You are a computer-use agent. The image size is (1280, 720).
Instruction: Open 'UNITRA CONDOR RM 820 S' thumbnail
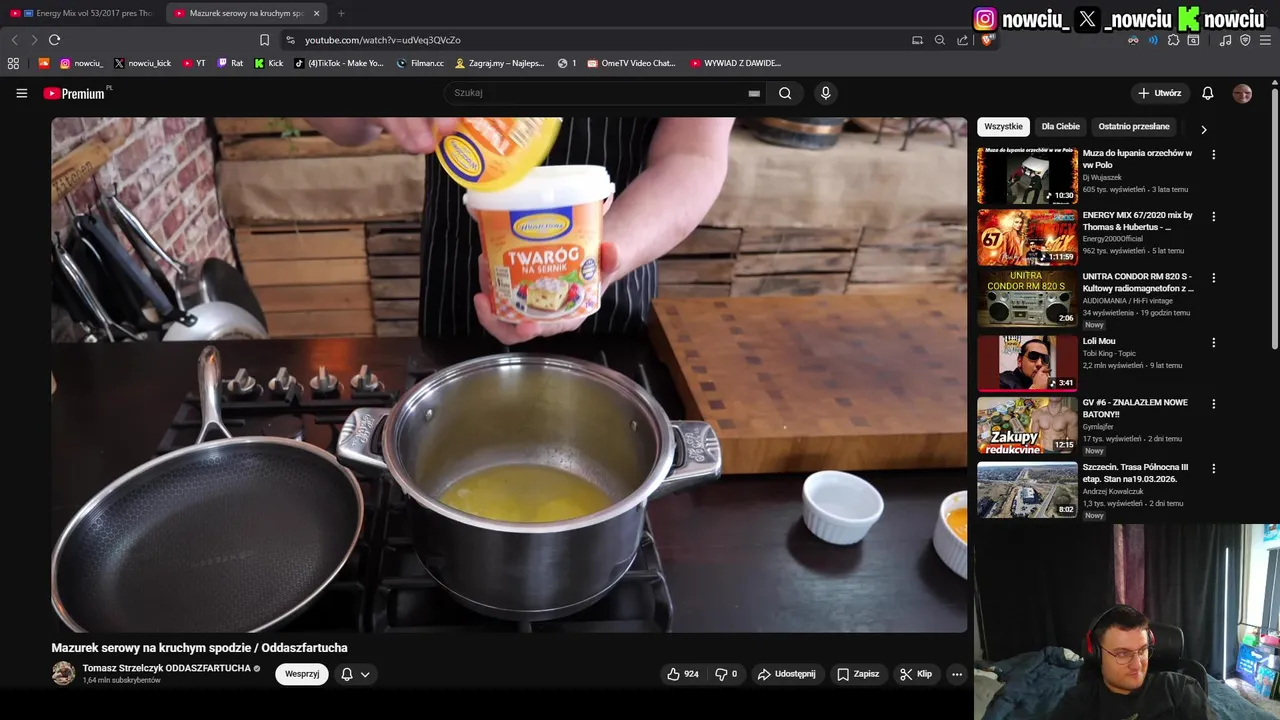(1027, 299)
